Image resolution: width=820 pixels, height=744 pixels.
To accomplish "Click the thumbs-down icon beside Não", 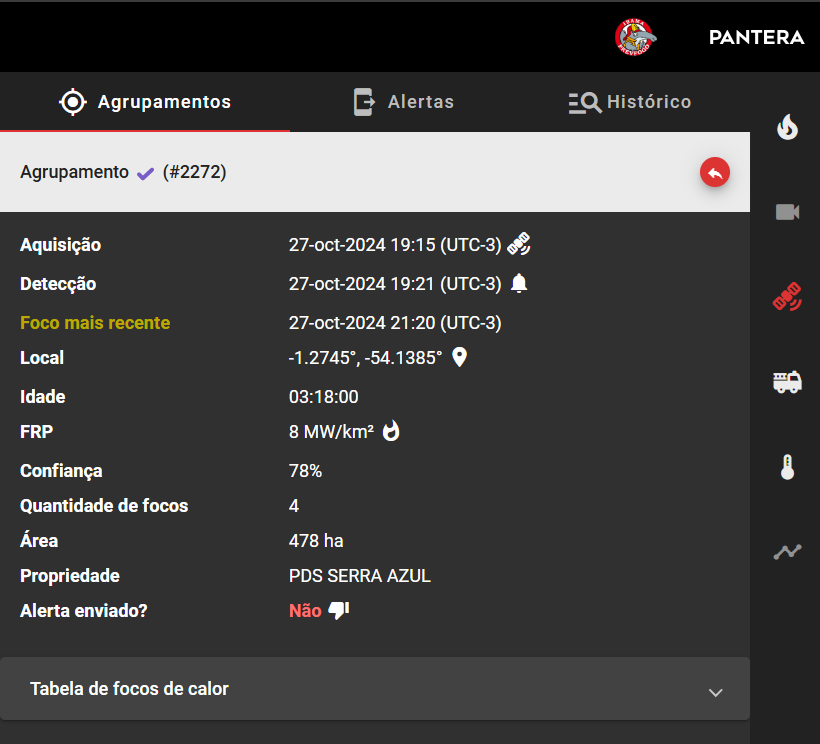I will [x=338, y=610].
